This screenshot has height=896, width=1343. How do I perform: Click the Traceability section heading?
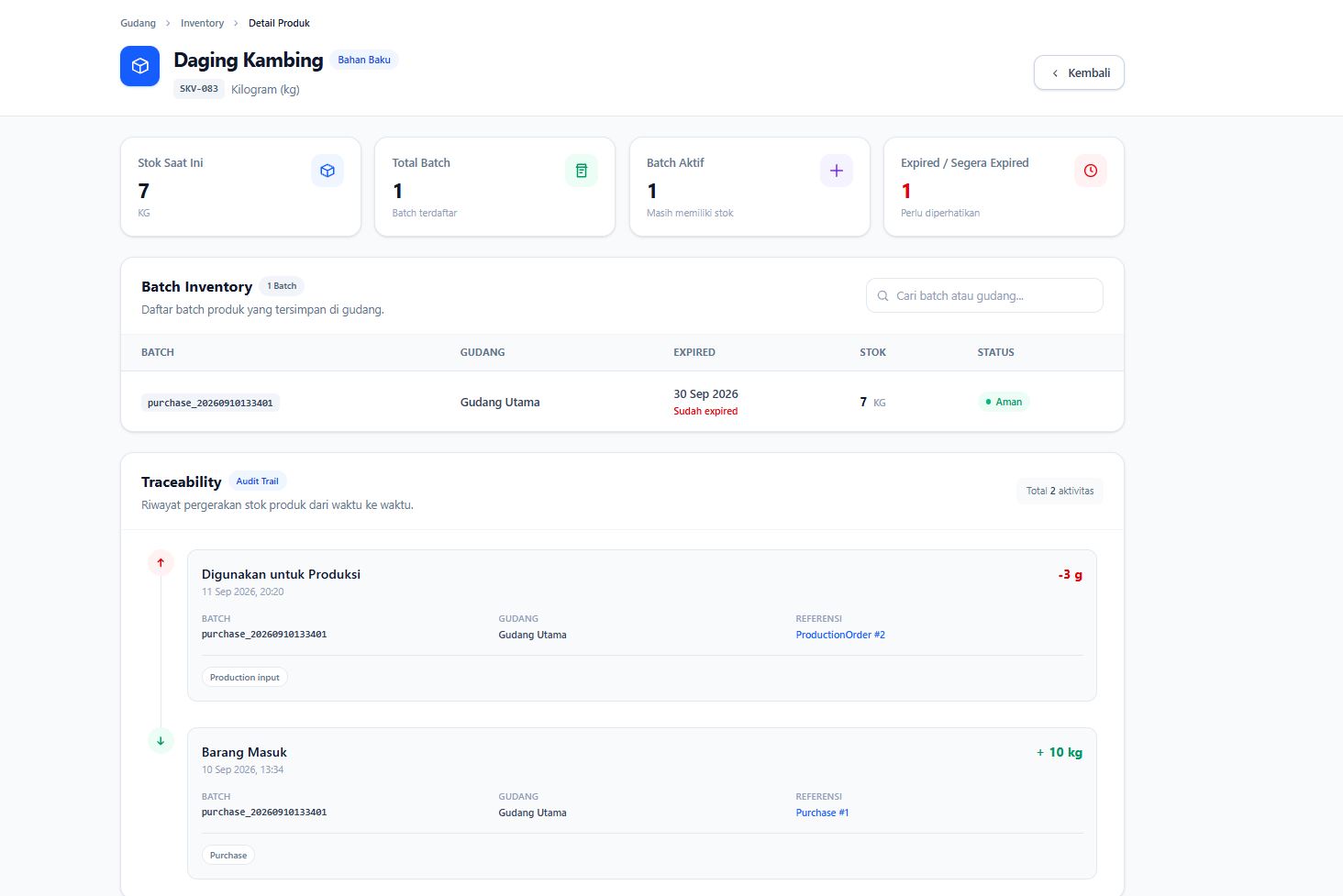click(182, 481)
